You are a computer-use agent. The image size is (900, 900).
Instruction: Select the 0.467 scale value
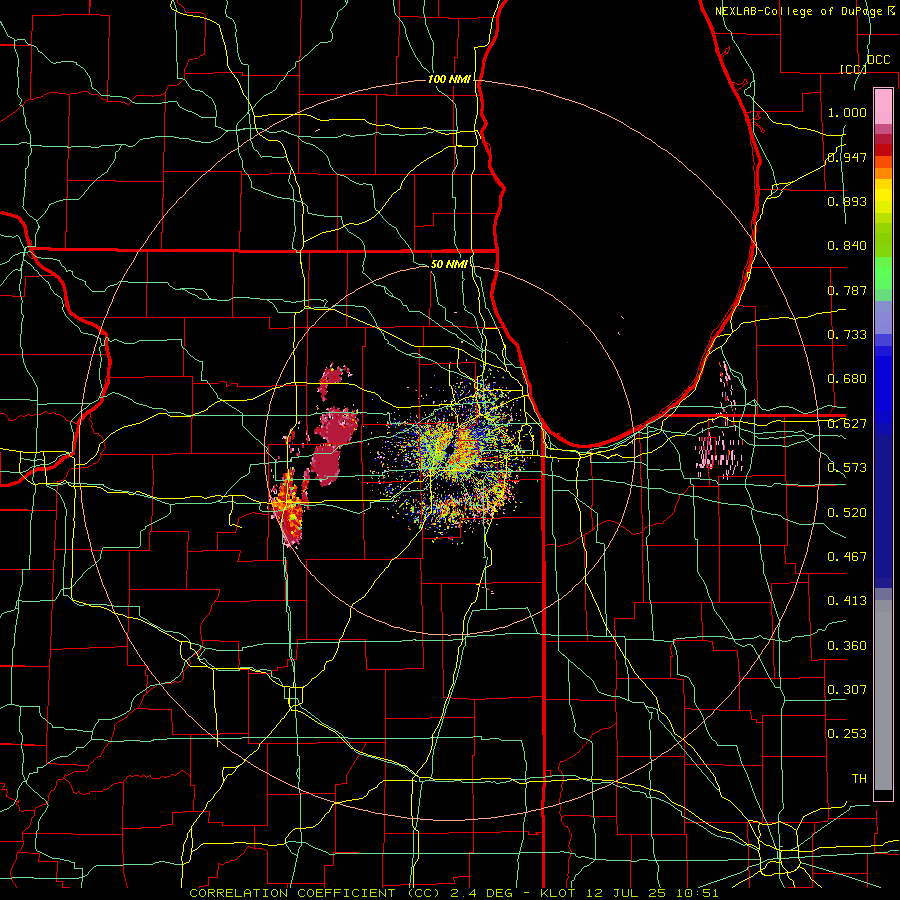tap(847, 557)
